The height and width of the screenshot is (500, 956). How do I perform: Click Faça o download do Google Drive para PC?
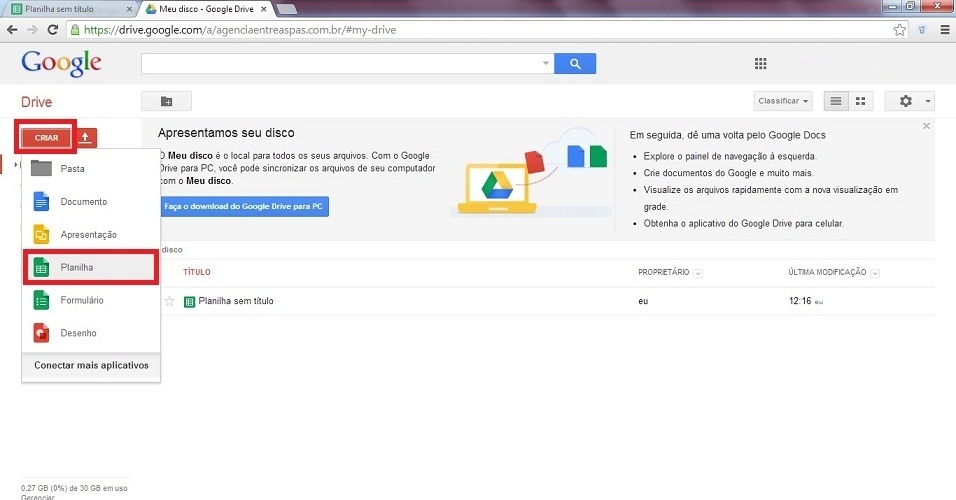tap(244, 206)
